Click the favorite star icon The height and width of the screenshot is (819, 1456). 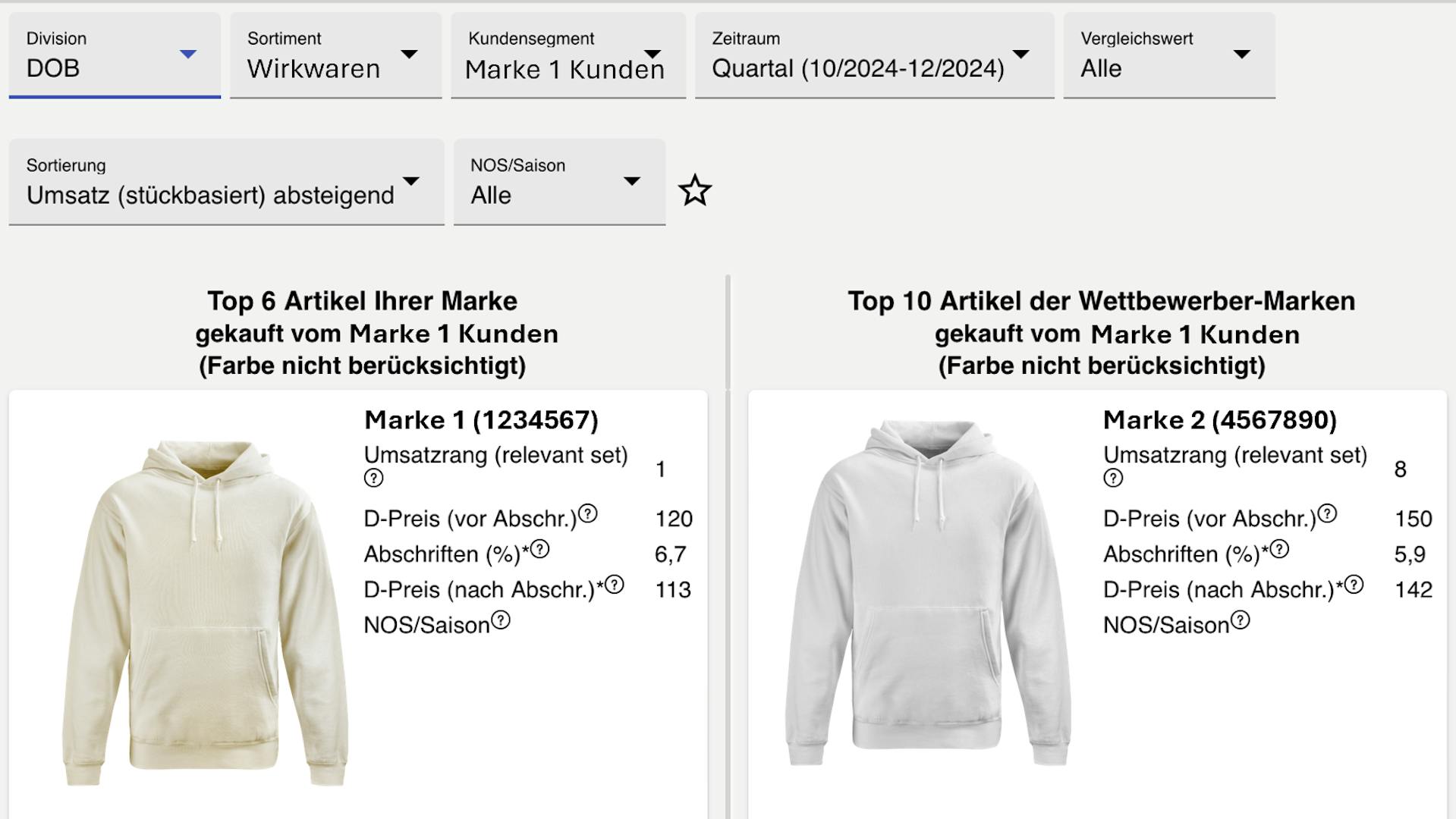pos(695,190)
